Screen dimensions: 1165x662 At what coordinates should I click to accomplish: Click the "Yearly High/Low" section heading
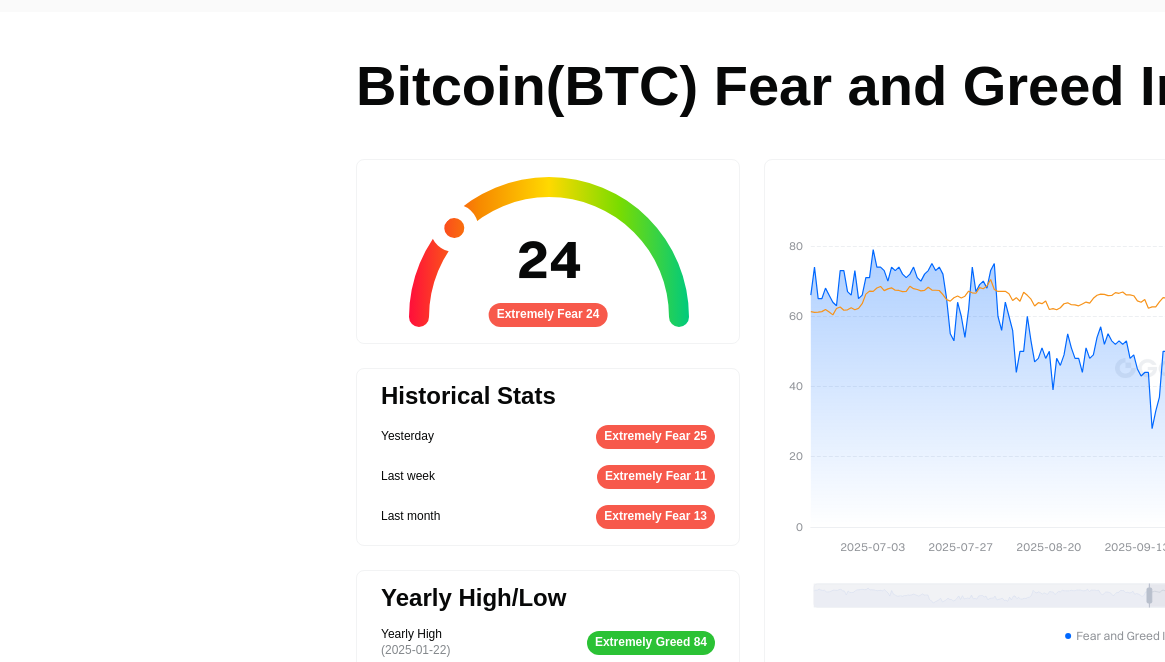pos(473,598)
